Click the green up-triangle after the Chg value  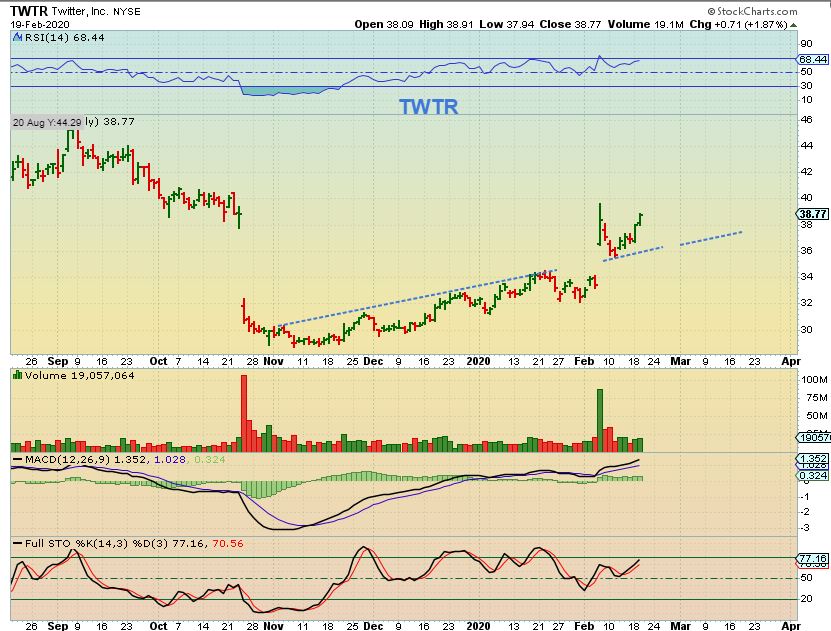tap(793, 24)
